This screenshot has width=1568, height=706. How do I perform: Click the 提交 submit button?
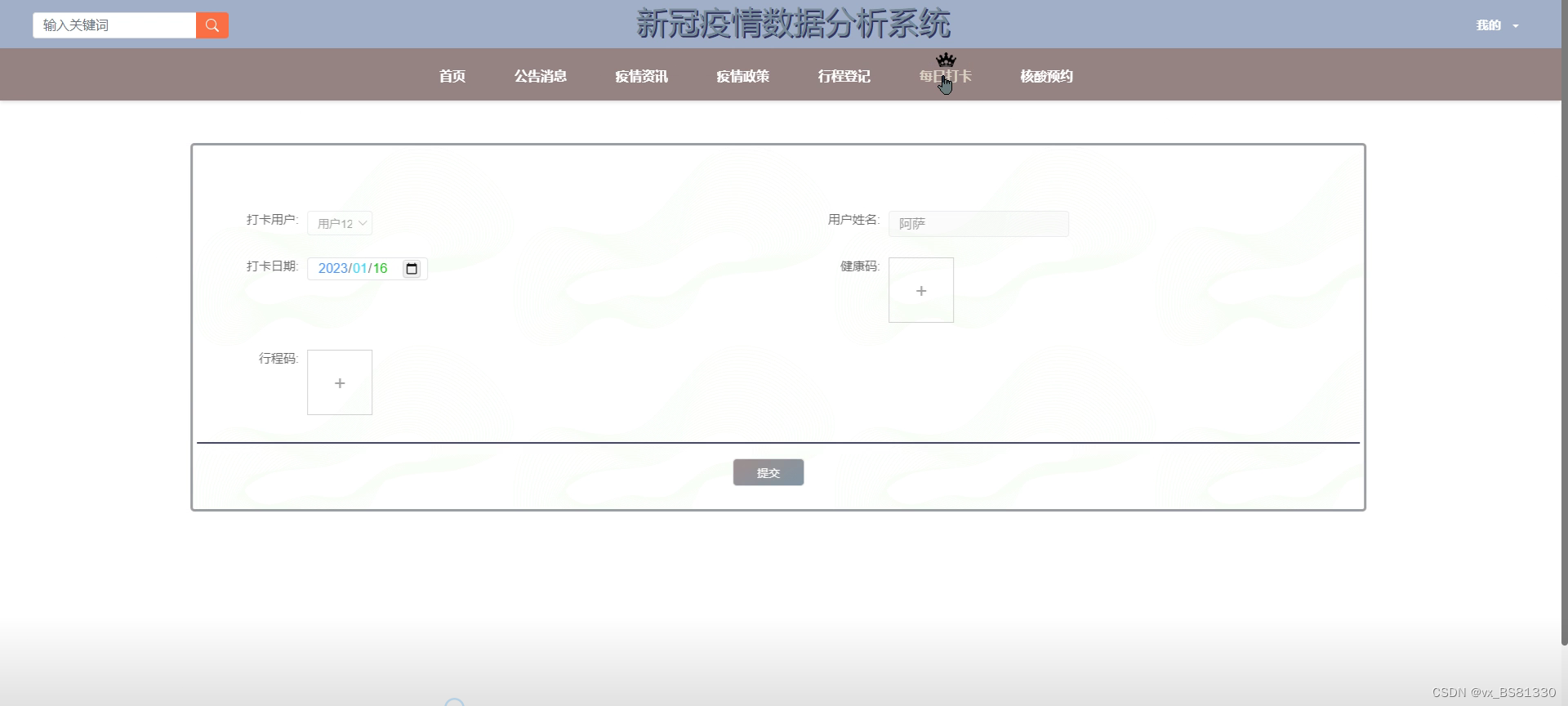click(768, 472)
